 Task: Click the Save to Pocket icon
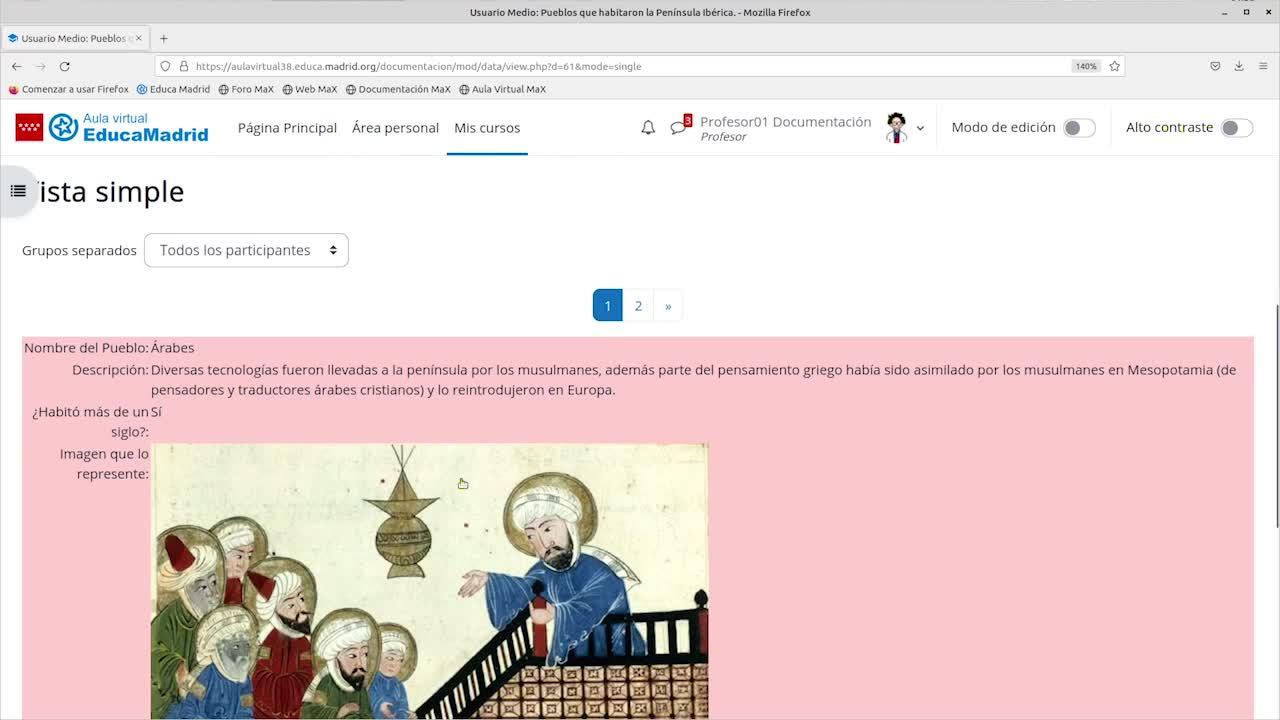pos(1215,66)
